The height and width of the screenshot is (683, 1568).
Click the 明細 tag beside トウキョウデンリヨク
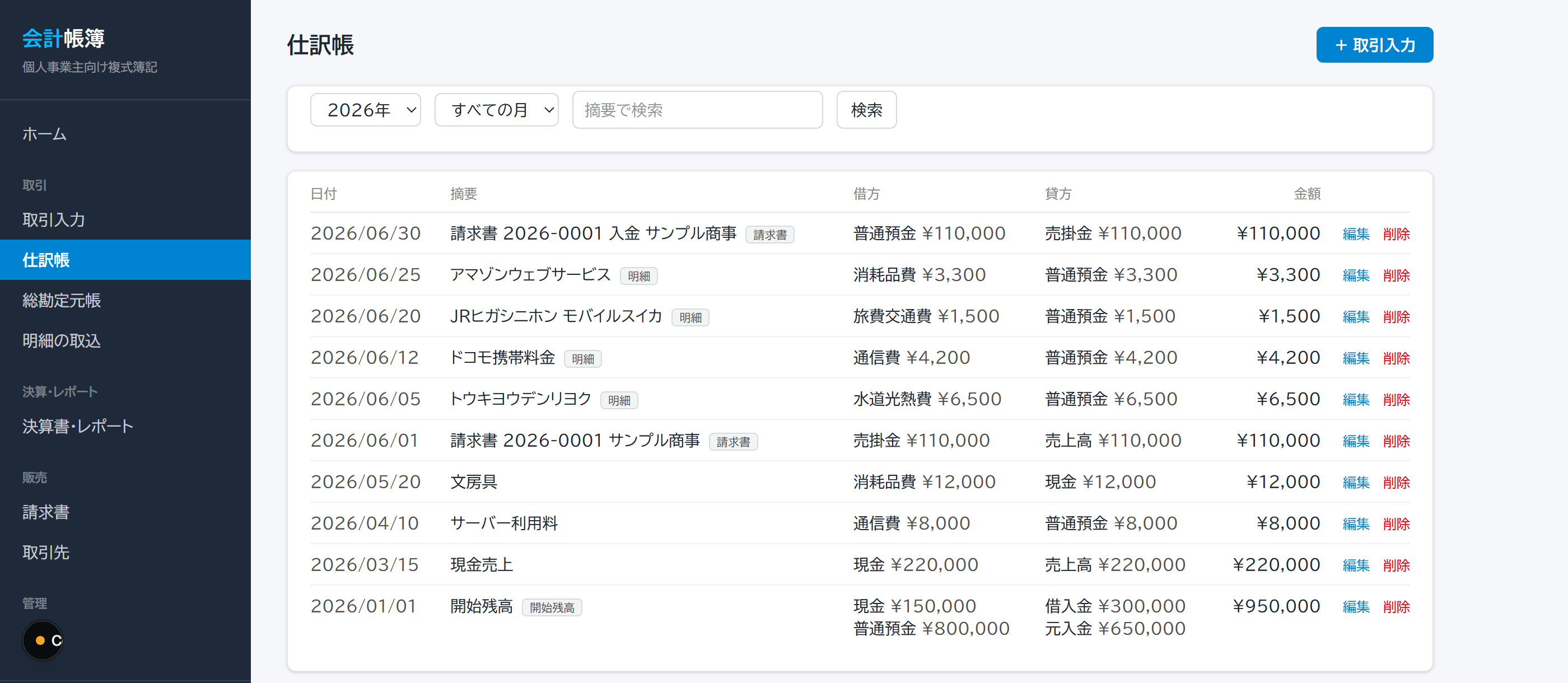619,400
